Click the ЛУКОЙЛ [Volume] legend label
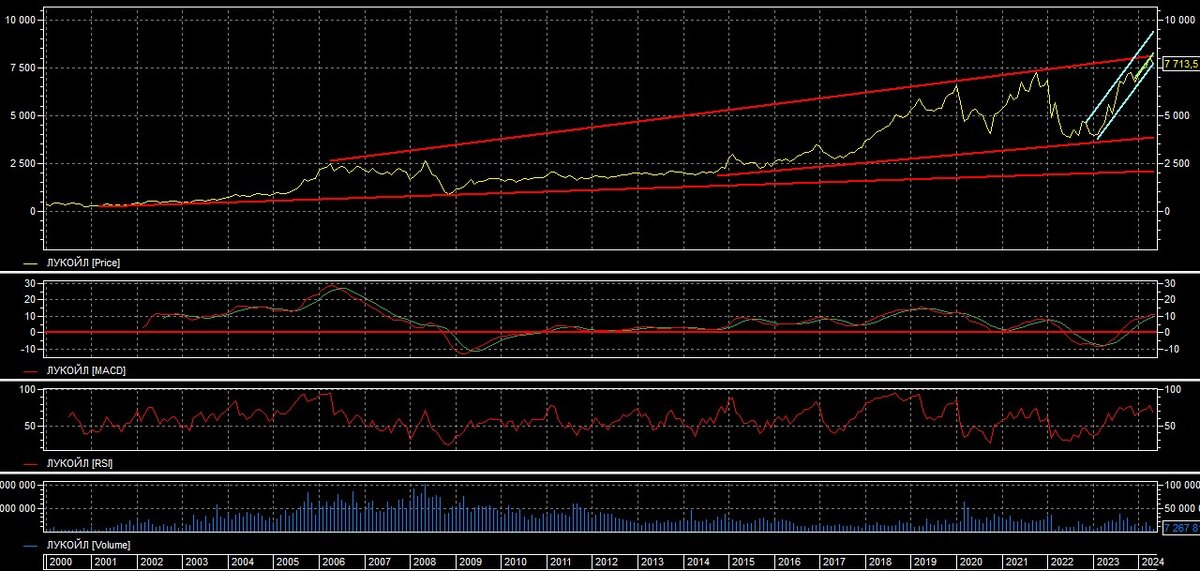This screenshot has height=571, width=1200. coord(90,545)
